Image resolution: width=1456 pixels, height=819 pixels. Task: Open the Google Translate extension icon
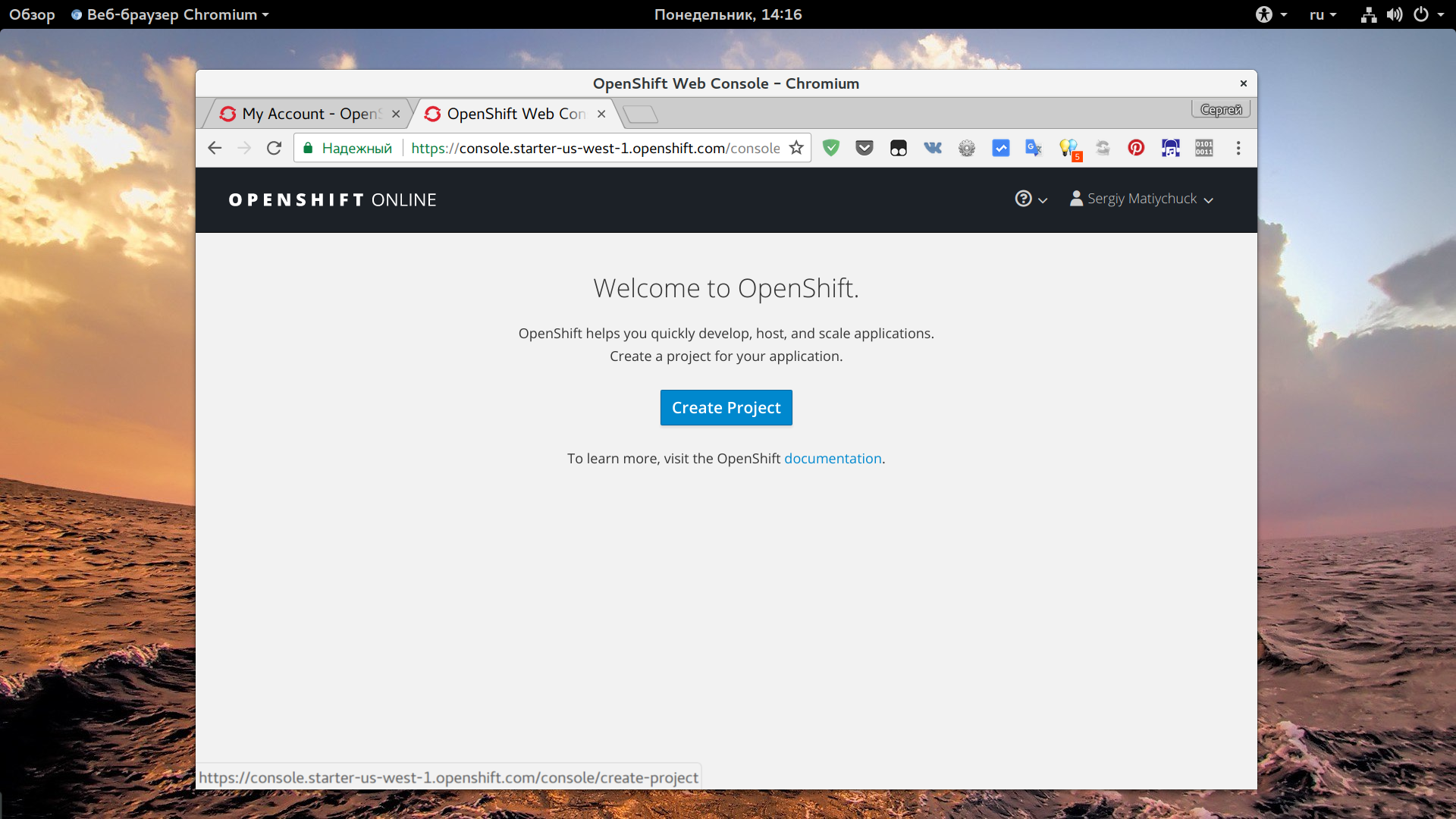pyautogui.click(x=1034, y=148)
